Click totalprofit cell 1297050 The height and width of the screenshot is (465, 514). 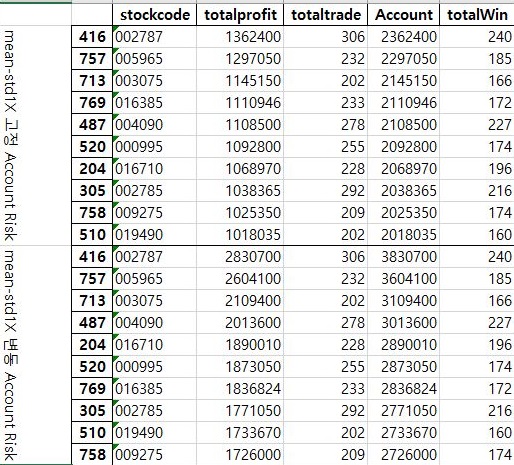click(240, 59)
